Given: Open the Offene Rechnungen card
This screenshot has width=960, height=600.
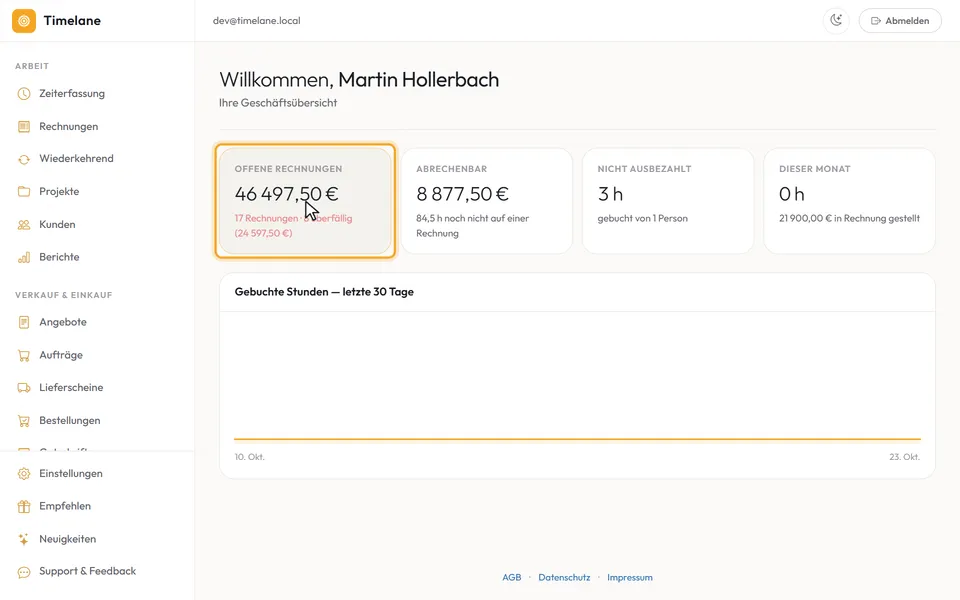Looking at the screenshot, I should [x=305, y=201].
